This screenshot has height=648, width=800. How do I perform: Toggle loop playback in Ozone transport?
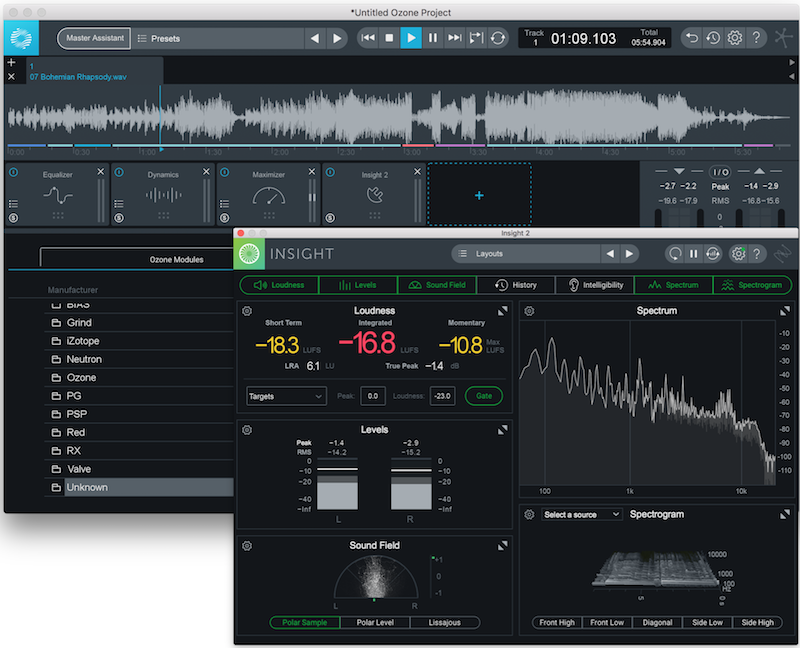pos(498,38)
